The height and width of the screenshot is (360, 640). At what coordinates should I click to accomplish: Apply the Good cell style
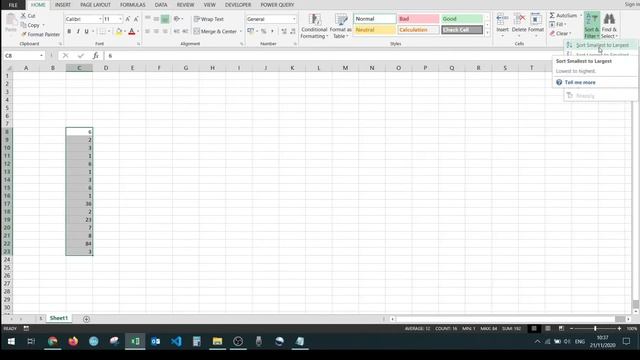(462, 19)
